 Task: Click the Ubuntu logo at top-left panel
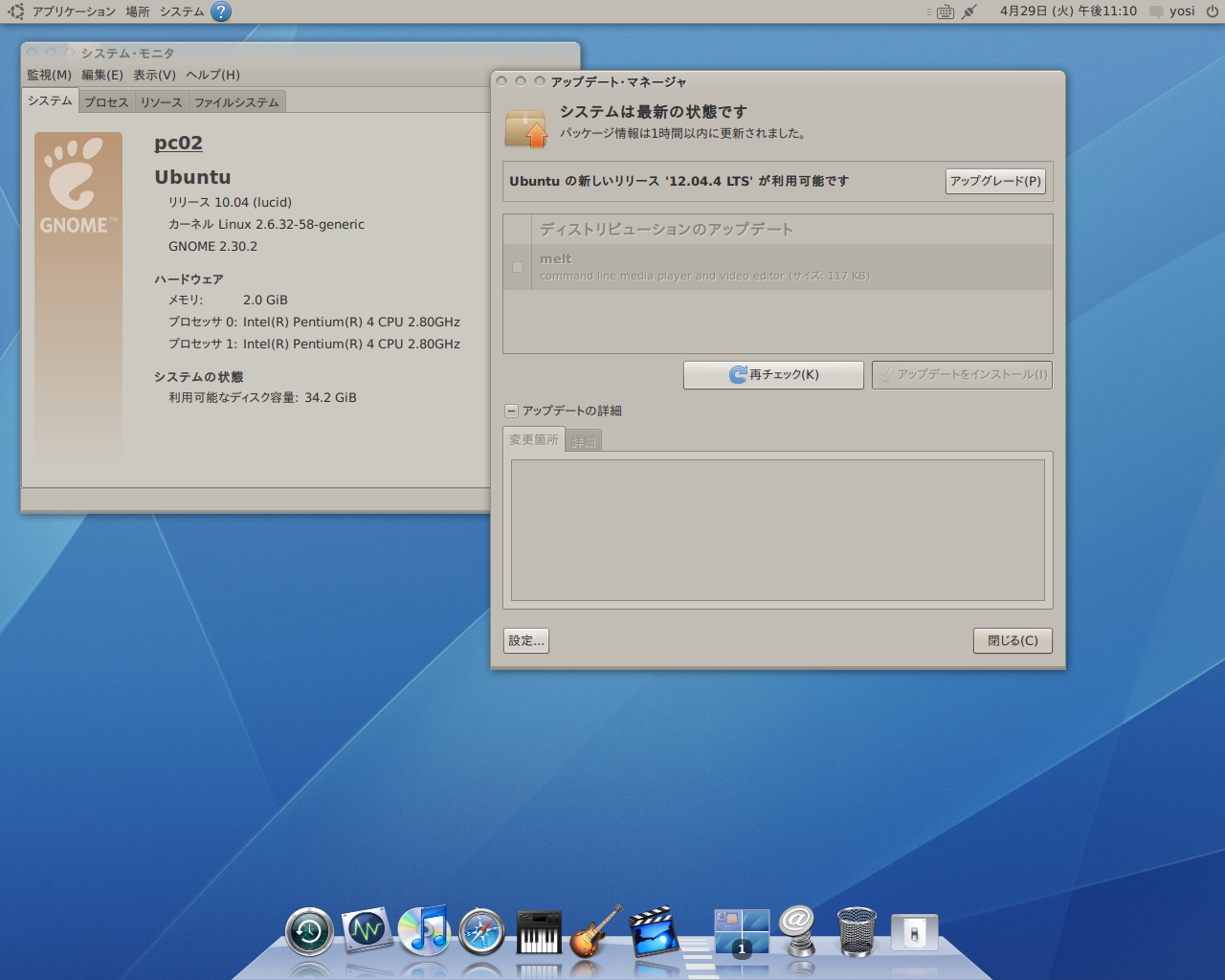(x=15, y=11)
